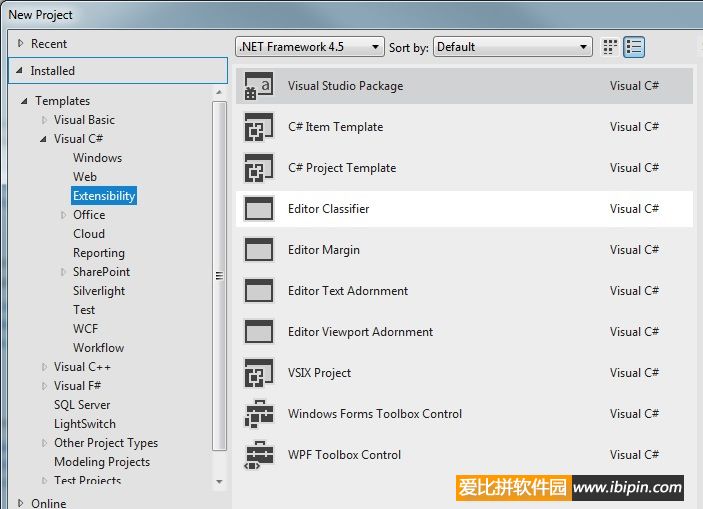Click the template tree scrollbar thumb
Screen dimensions: 703x509
pyautogui.click(x=219, y=275)
